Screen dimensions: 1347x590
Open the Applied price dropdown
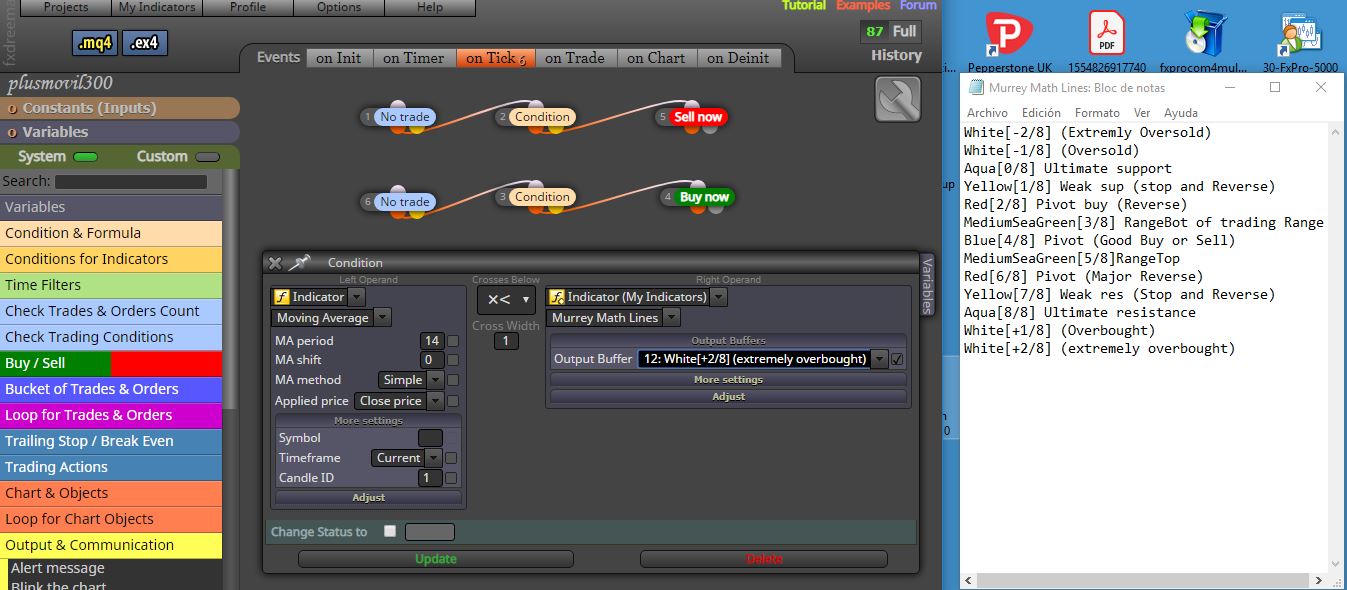pos(435,401)
